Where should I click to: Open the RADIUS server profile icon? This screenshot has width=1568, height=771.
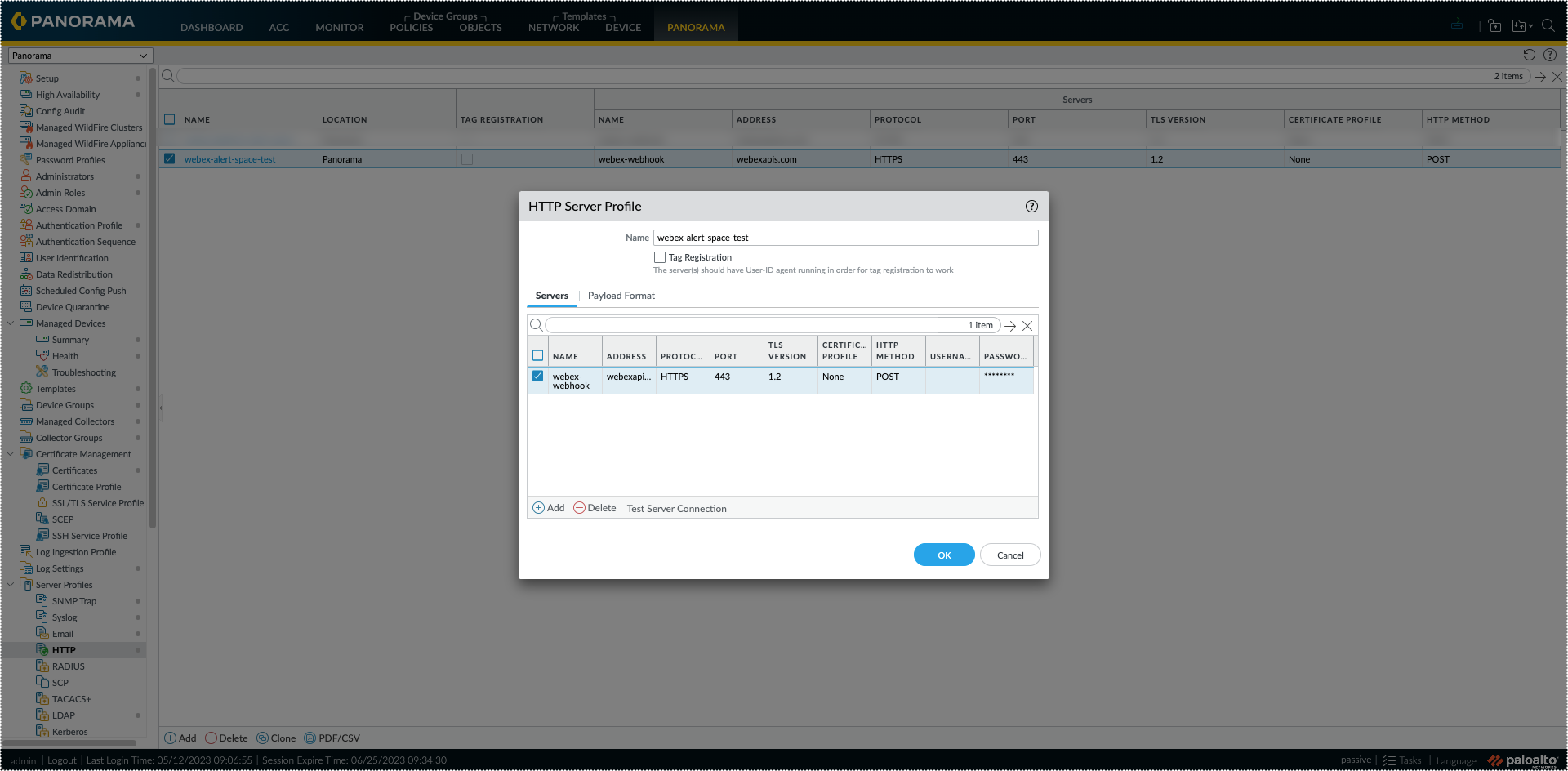click(42, 666)
